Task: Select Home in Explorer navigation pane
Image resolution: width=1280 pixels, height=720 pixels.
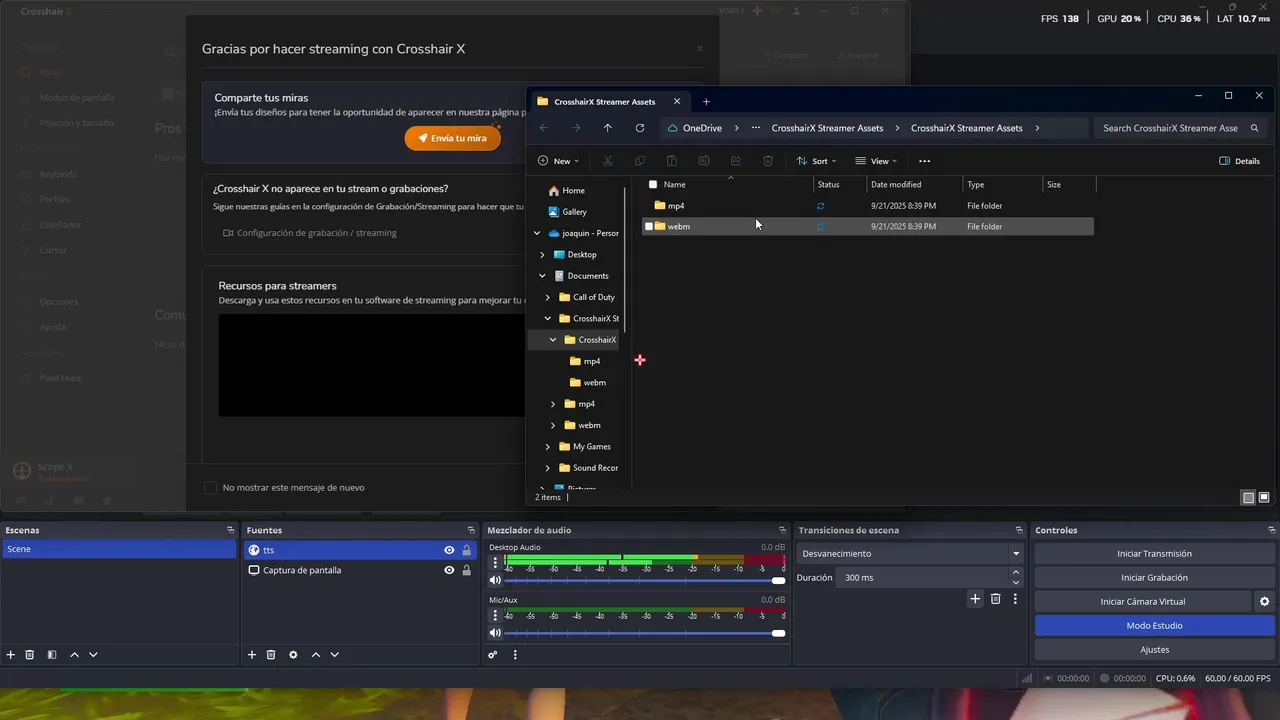Action: point(573,190)
